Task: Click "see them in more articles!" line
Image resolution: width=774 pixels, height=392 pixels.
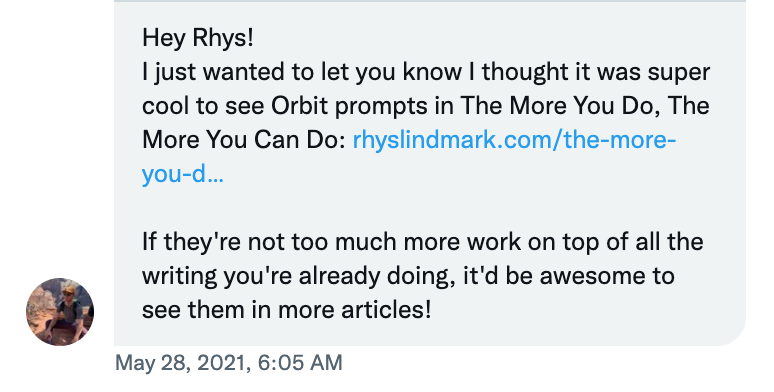Action: [x=287, y=310]
